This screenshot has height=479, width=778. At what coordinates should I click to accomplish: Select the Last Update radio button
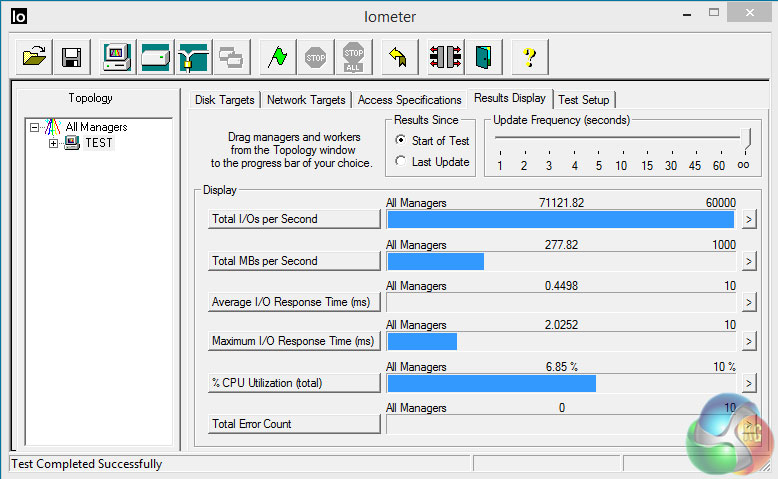pyautogui.click(x=400, y=161)
